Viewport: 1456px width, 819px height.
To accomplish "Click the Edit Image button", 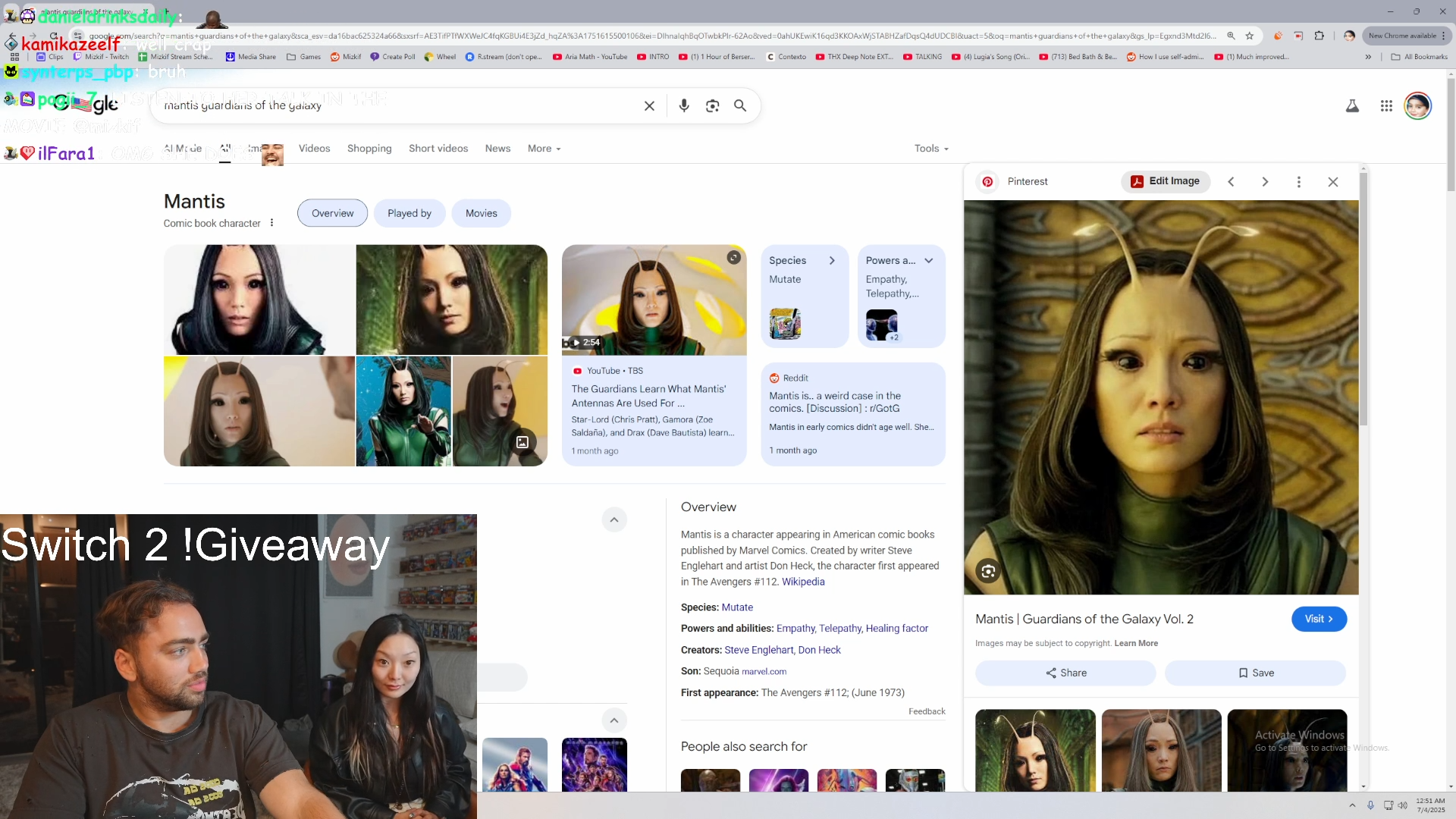I will [1166, 181].
